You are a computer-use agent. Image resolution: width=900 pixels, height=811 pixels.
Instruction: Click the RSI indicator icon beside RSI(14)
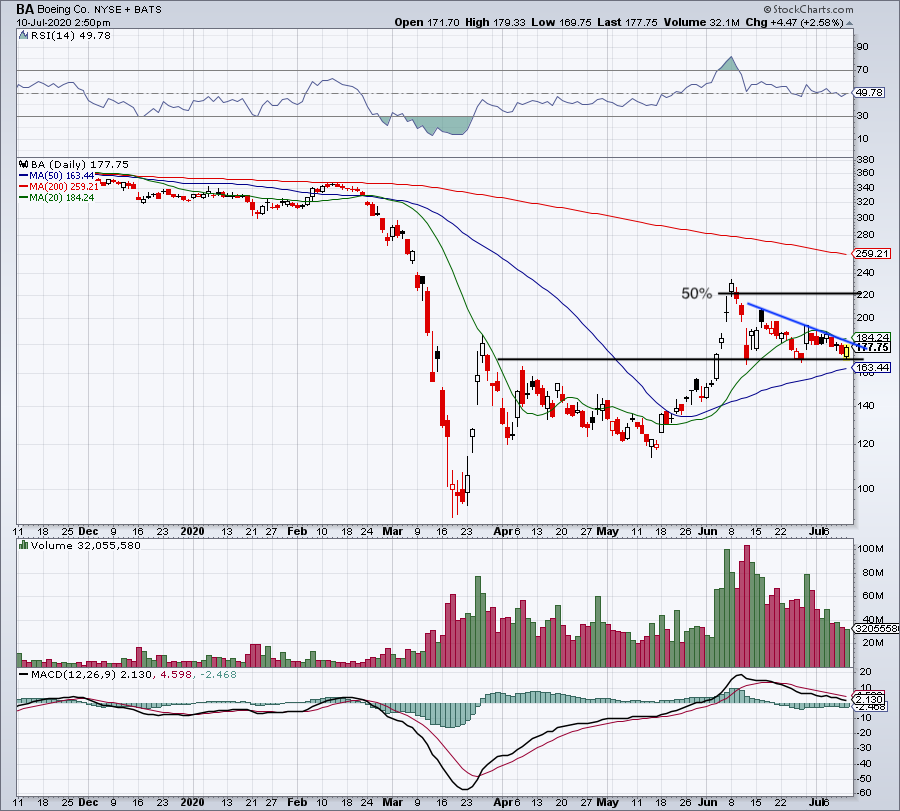[24, 36]
